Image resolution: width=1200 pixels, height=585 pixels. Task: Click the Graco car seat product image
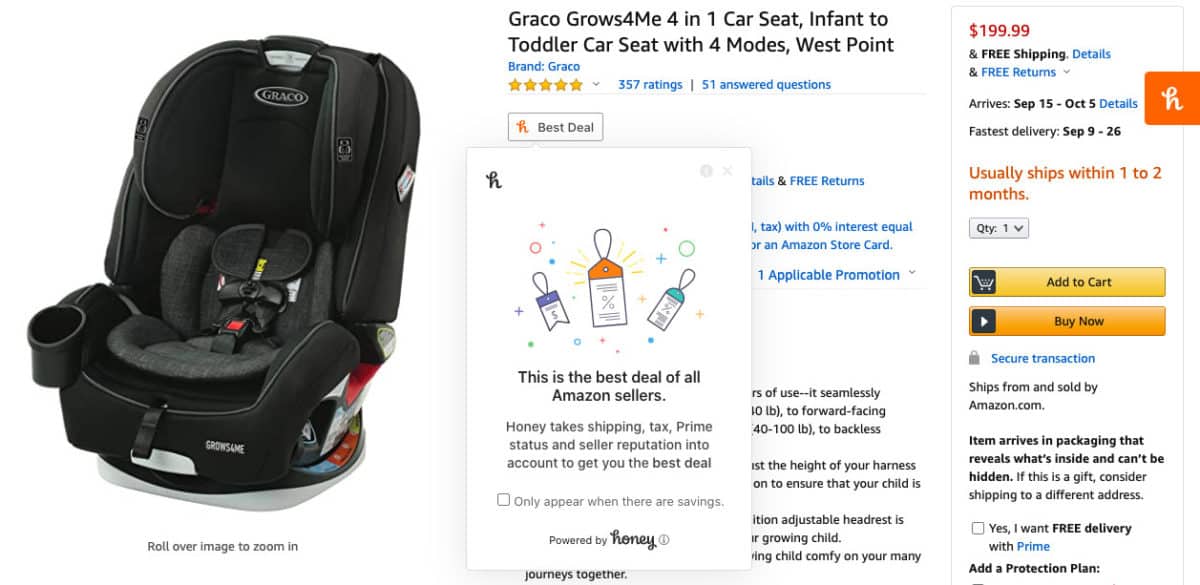tap(222, 270)
